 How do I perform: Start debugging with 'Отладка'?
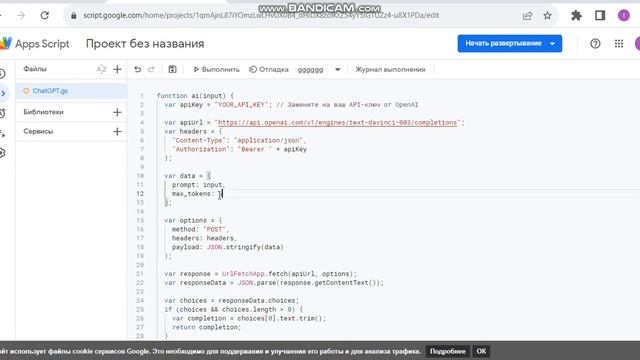coord(269,69)
